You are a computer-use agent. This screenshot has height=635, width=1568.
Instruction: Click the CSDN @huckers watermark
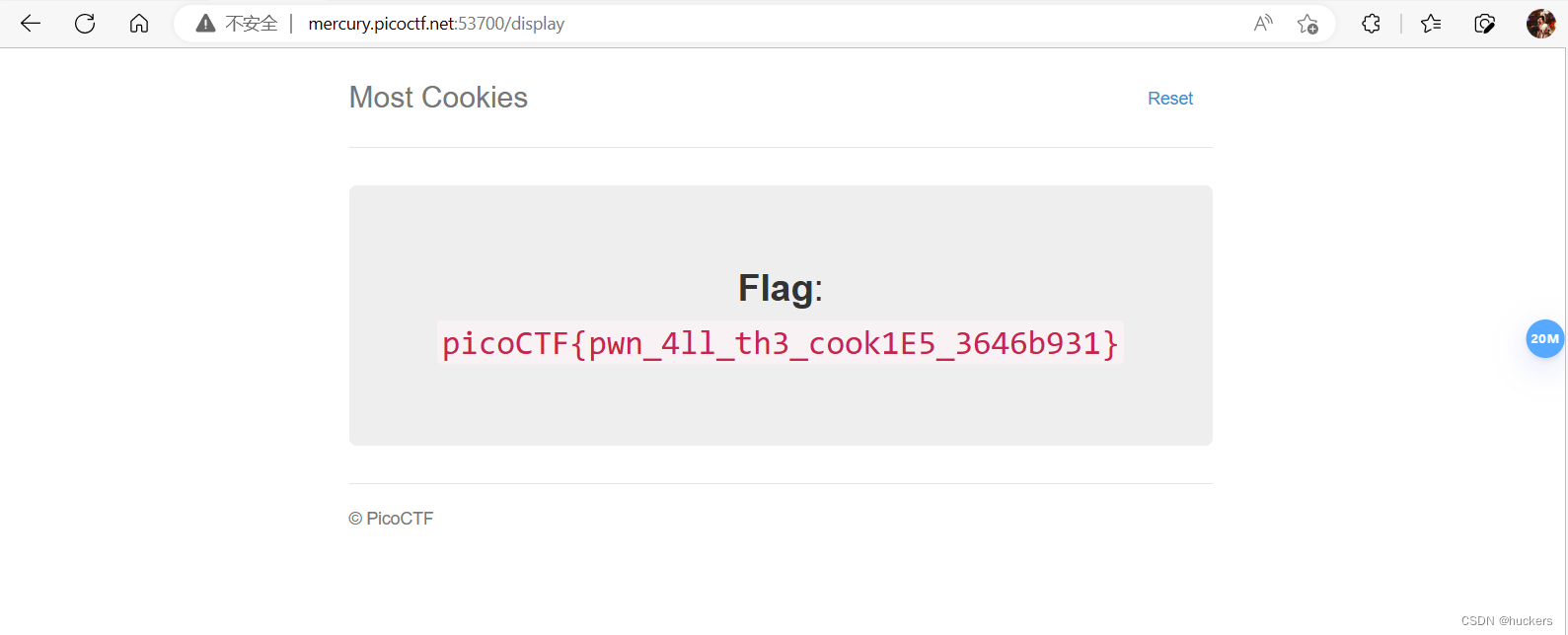(x=1507, y=620)
